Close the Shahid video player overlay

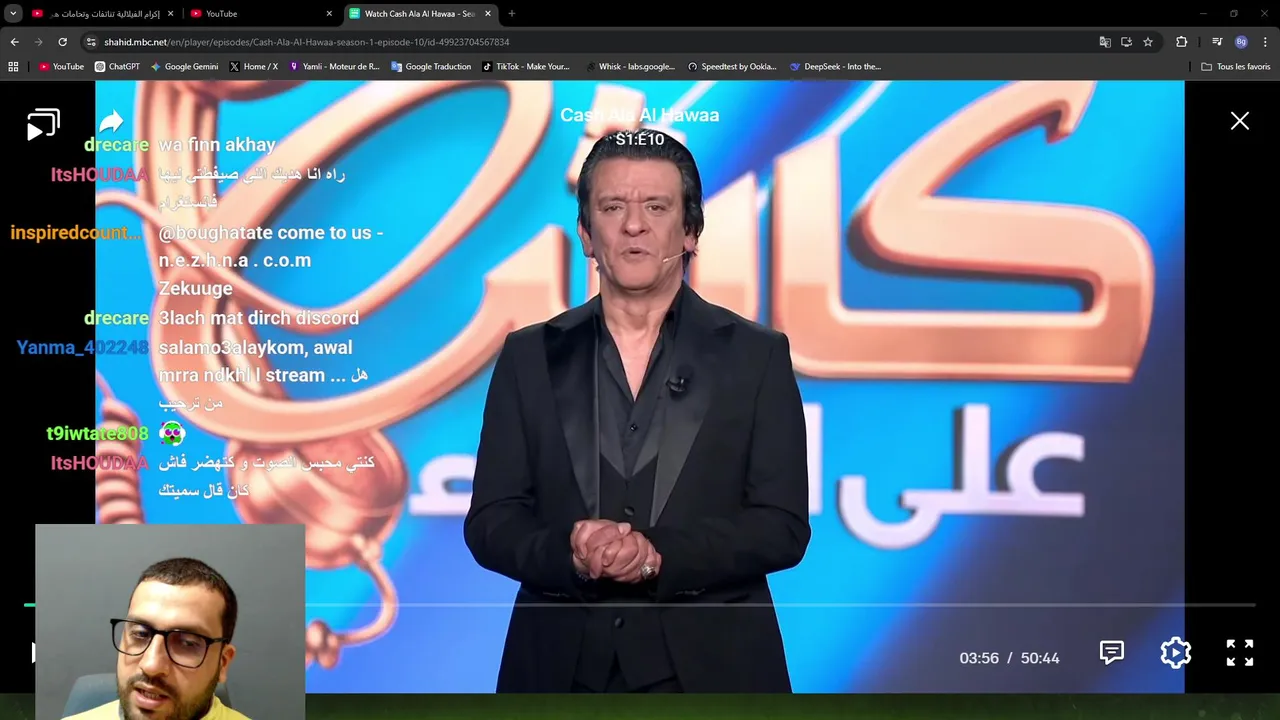pyautogui.click(x=1239, y=121)
